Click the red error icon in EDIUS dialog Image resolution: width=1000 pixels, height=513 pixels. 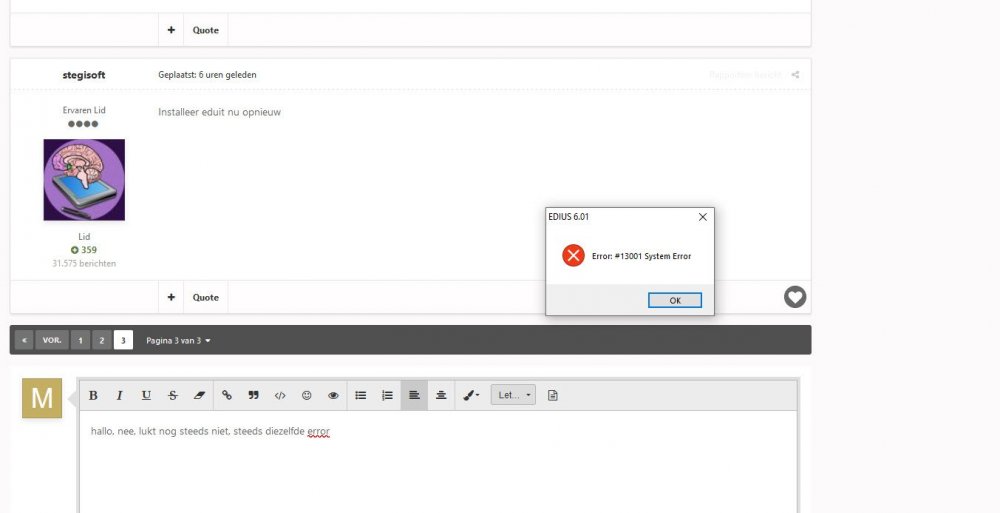click(573, 256)
